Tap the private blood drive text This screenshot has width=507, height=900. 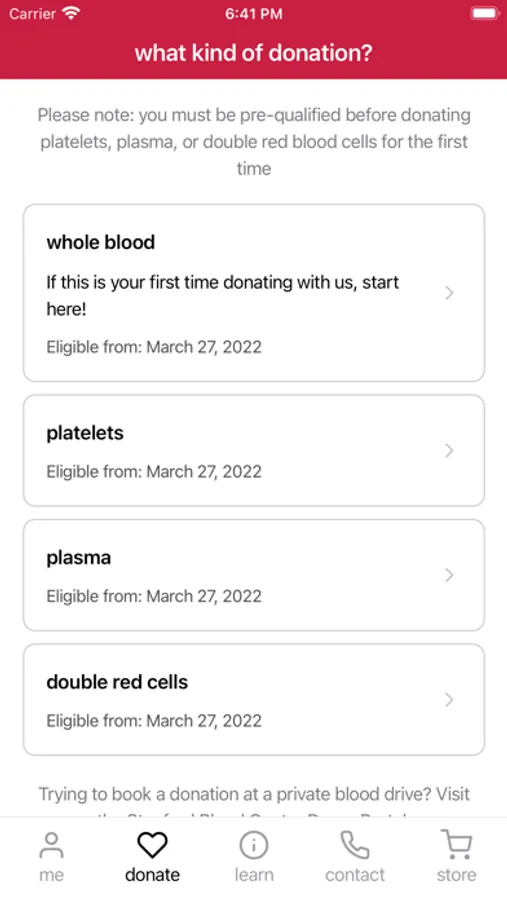click(x=254, y=794)
